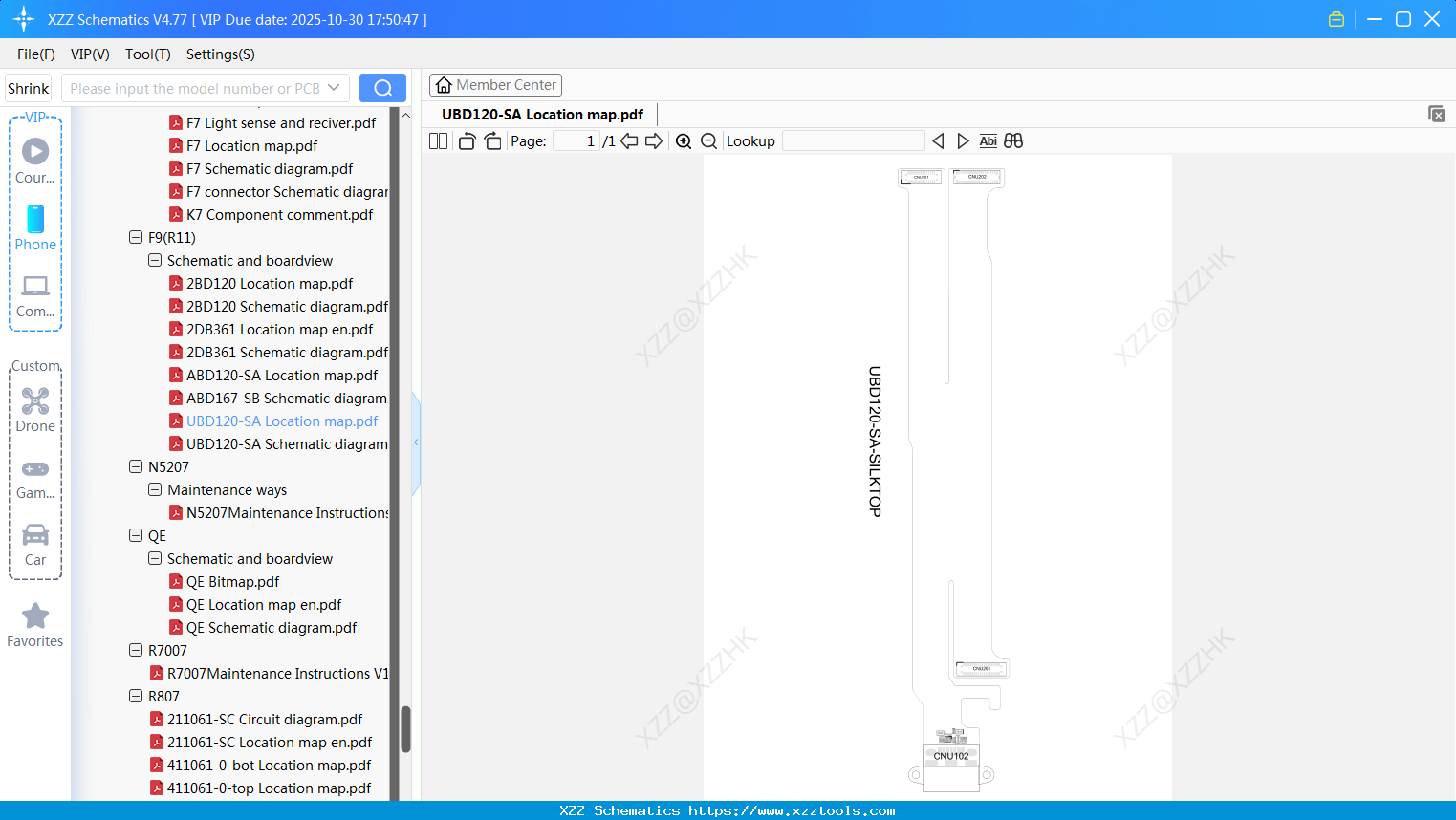Open the Settings menu
The width and height of the screenshot is (1456, 820).
220,54
